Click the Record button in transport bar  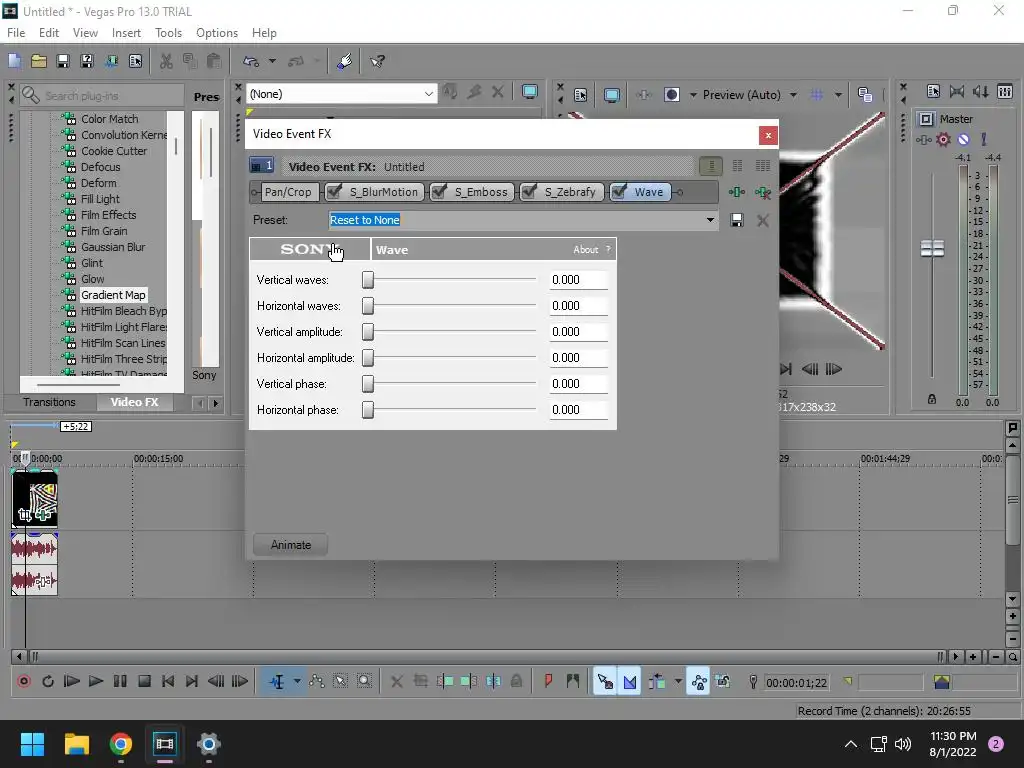(24, 681)
